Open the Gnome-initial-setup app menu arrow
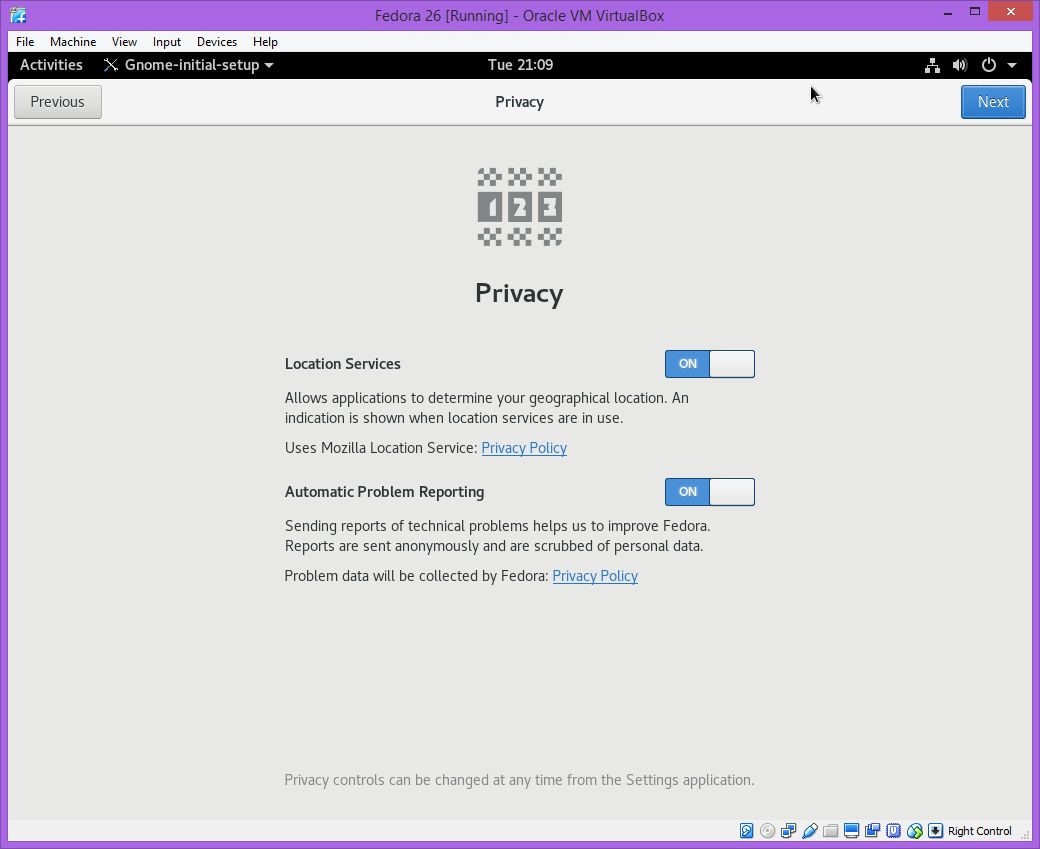 click(x=269, y=65)
